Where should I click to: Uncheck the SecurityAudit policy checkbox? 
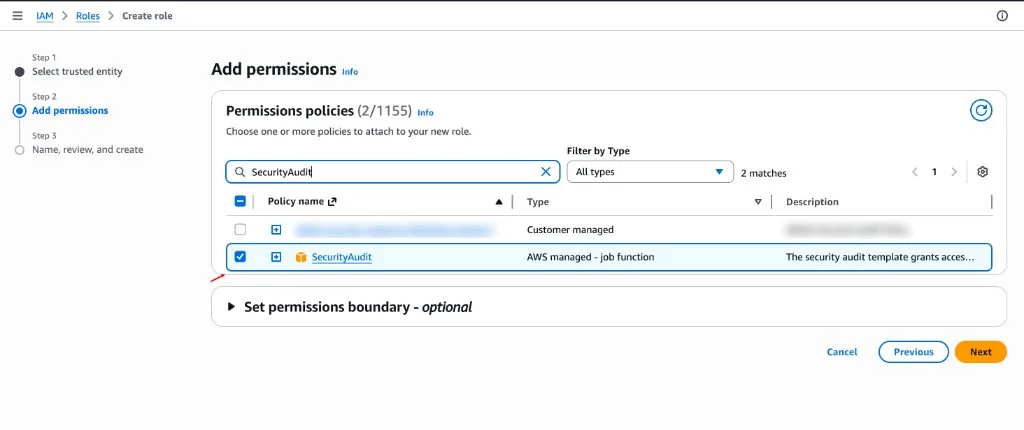pos(240,257)
